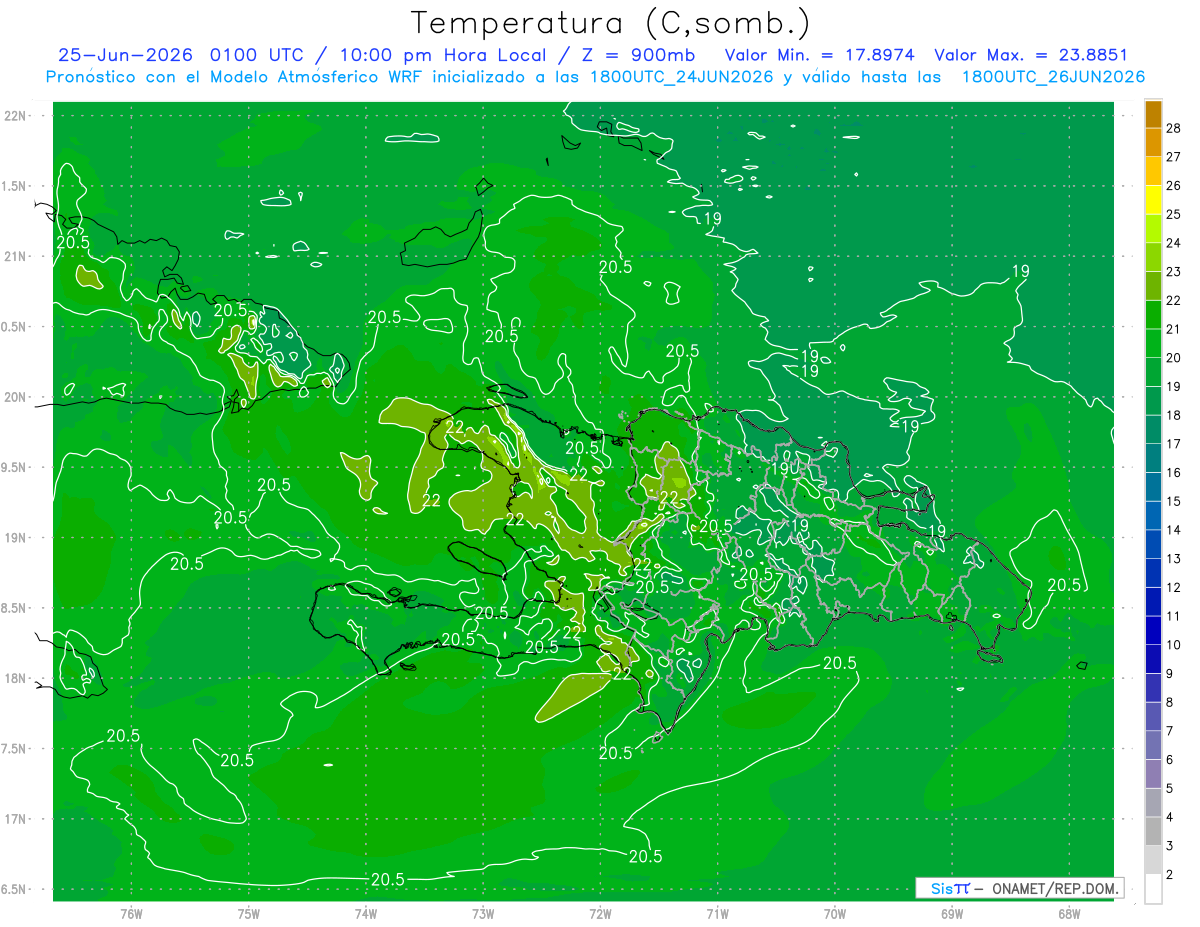Click the "71W" longitude axis label
Image resolution: width=1200 pixels, height=927 pixels.
click(717, 913)
